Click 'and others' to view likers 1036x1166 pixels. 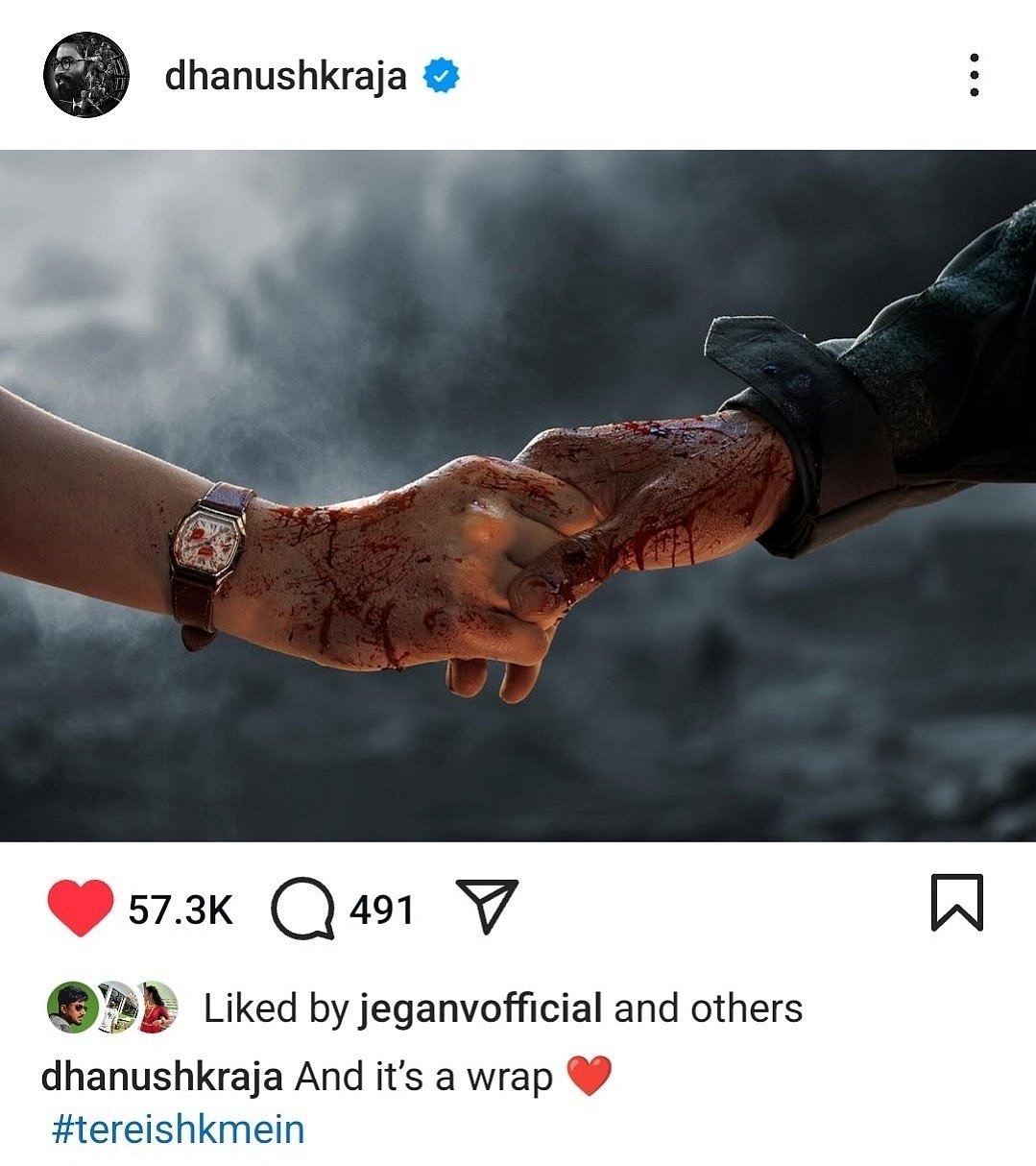(708, 1008)
